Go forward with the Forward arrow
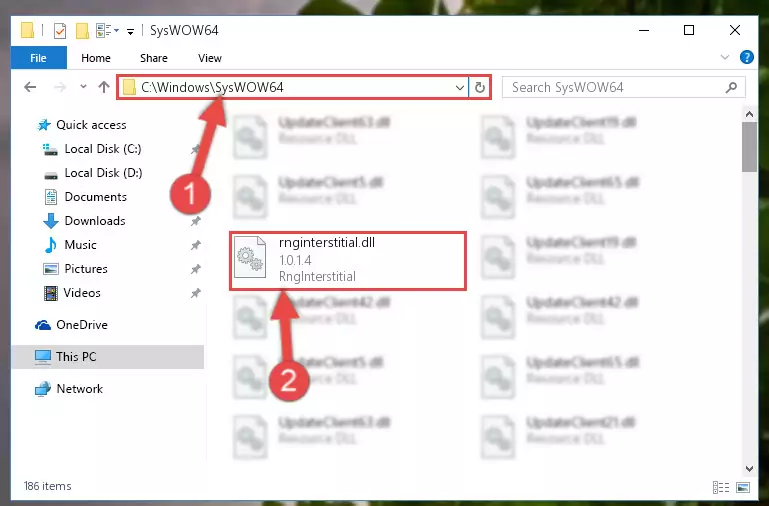This screenshot has width=769, height=506. coord(59,87)
